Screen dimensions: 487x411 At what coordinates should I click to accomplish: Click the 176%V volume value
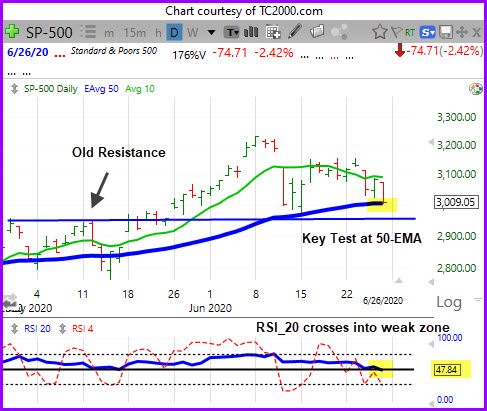point(189,54)
